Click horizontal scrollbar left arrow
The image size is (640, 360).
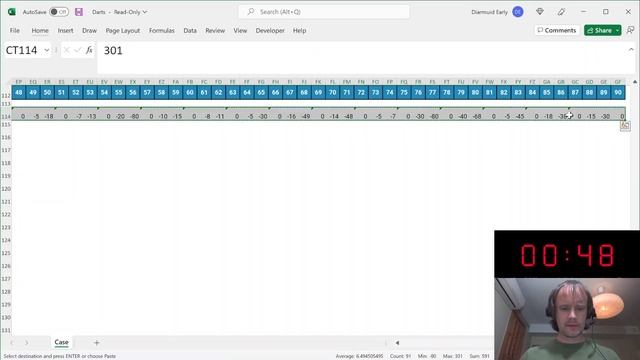pyautogui.click(x=397, y=343)
